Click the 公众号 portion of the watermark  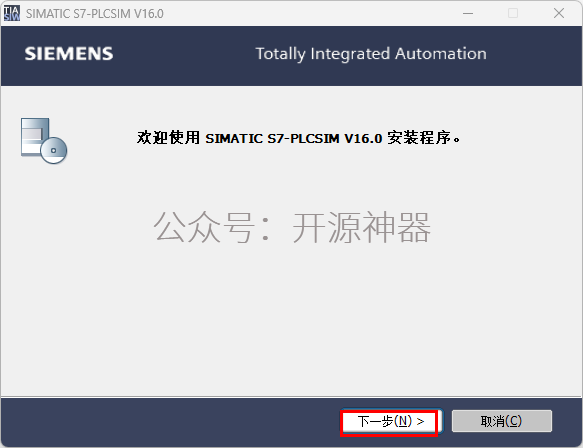coord(204,227)
